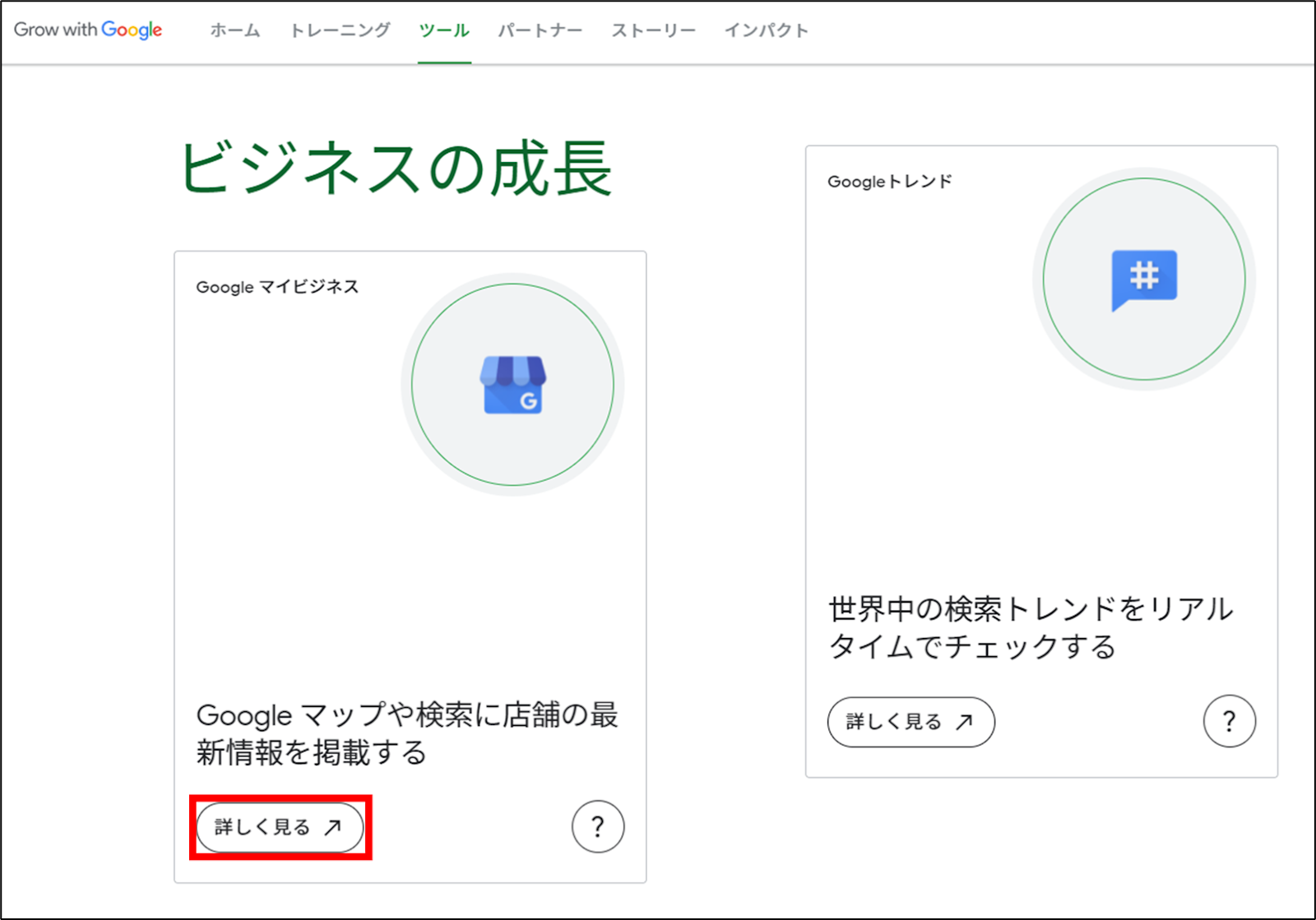The height and width of the screenshot is (920, 1316).
Task: Click the 'Google マップや検索に店舗の最新情報を掲載する' text
Action: (407, 733)
